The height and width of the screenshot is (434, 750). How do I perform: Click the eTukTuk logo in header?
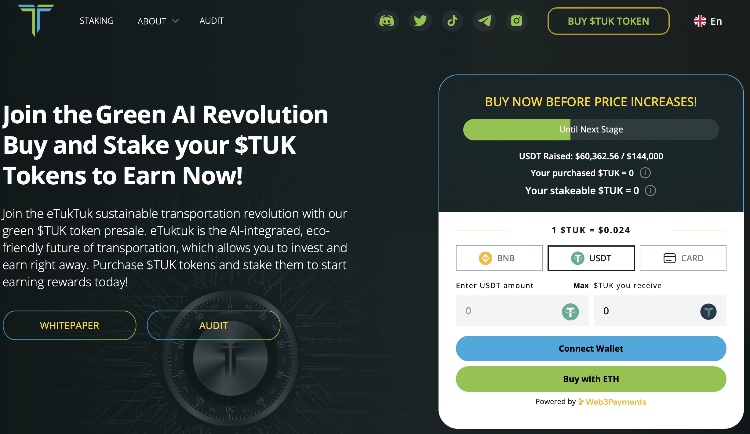point(36,19)
